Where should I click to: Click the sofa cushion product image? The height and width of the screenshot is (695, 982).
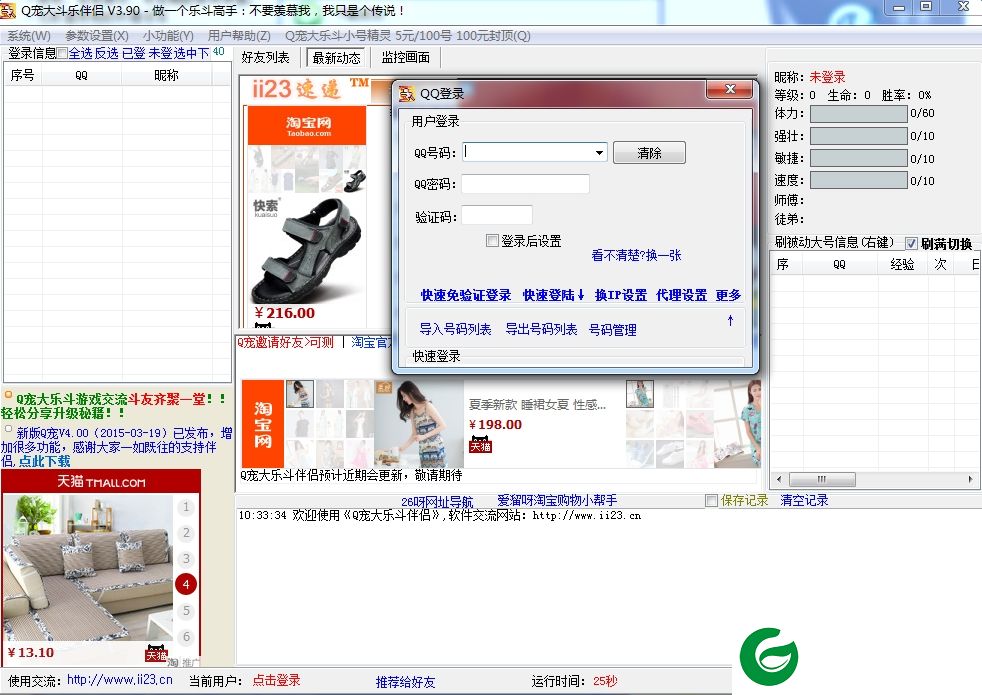click(x=88, y=567)
